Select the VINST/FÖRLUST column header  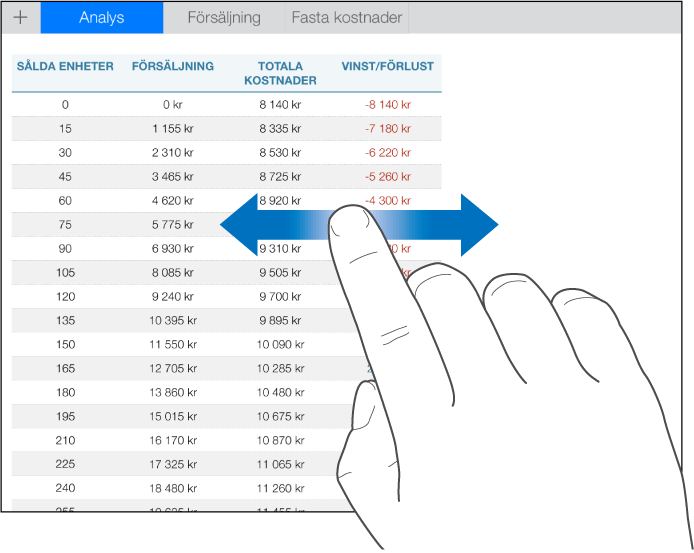pos(388,66)
